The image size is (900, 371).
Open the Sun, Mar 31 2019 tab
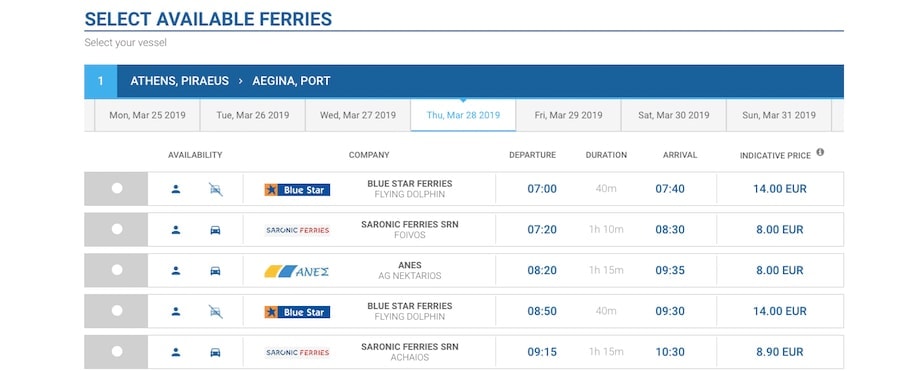click(779, 115)
